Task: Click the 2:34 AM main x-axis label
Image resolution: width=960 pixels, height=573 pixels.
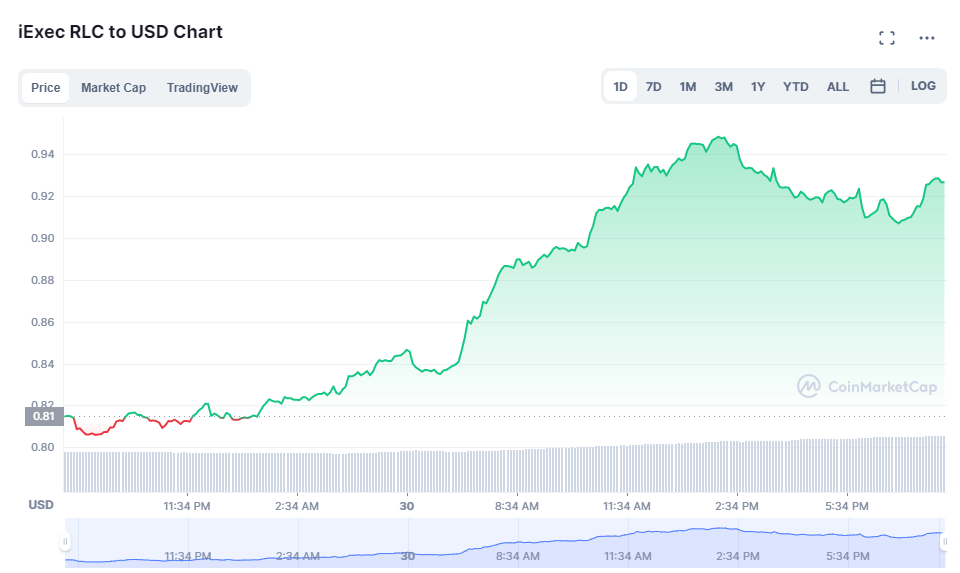Action: click(x=297, y=506)
